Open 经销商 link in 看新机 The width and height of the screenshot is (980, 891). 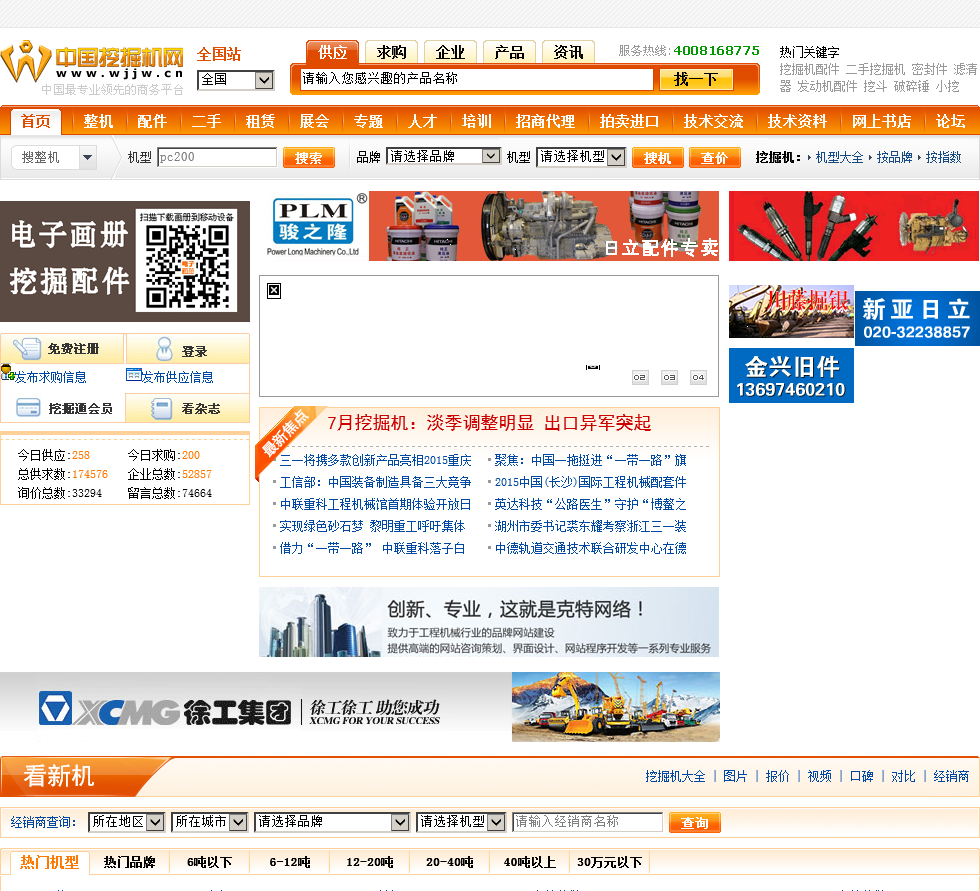[x=951, y=776]
